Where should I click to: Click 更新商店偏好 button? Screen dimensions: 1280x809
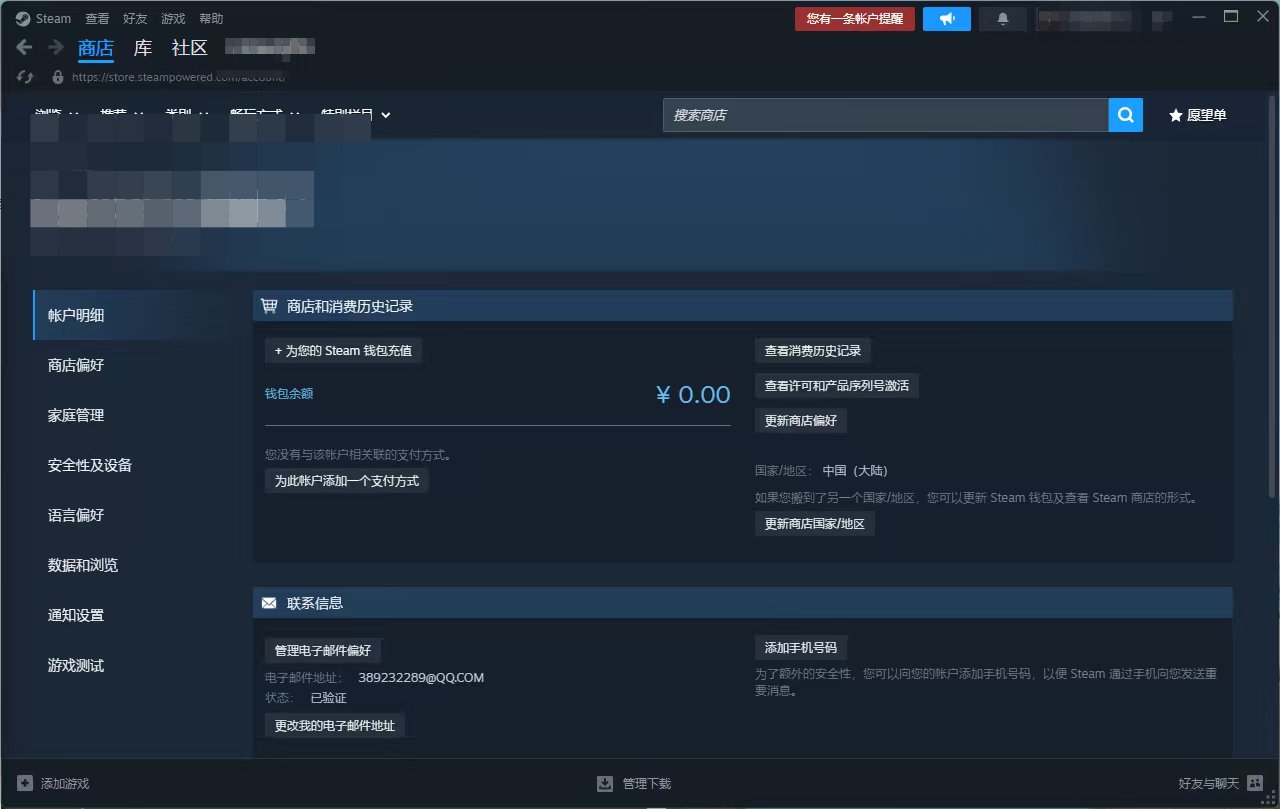(x=801, y=421)
